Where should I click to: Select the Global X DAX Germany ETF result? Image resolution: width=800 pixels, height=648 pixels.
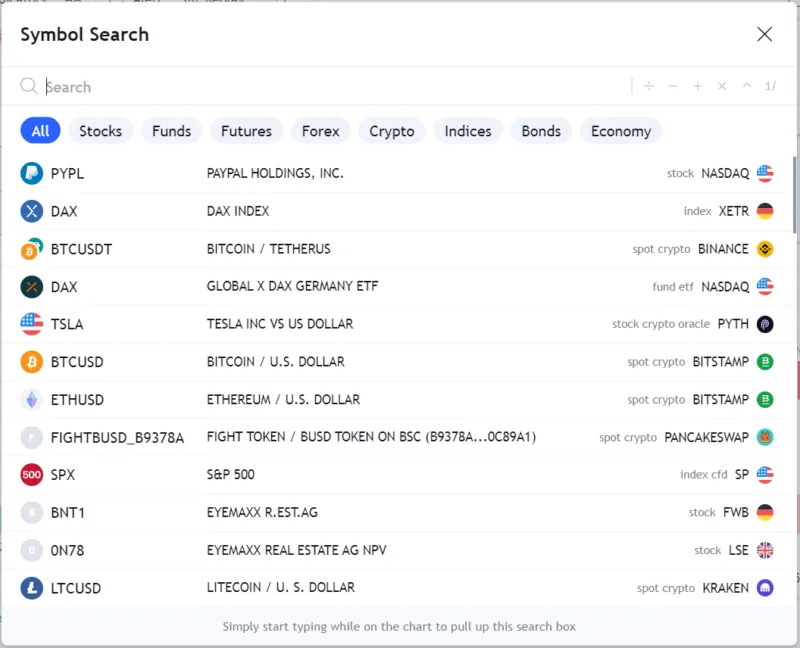pyautogui.click(x=280, y=286)
